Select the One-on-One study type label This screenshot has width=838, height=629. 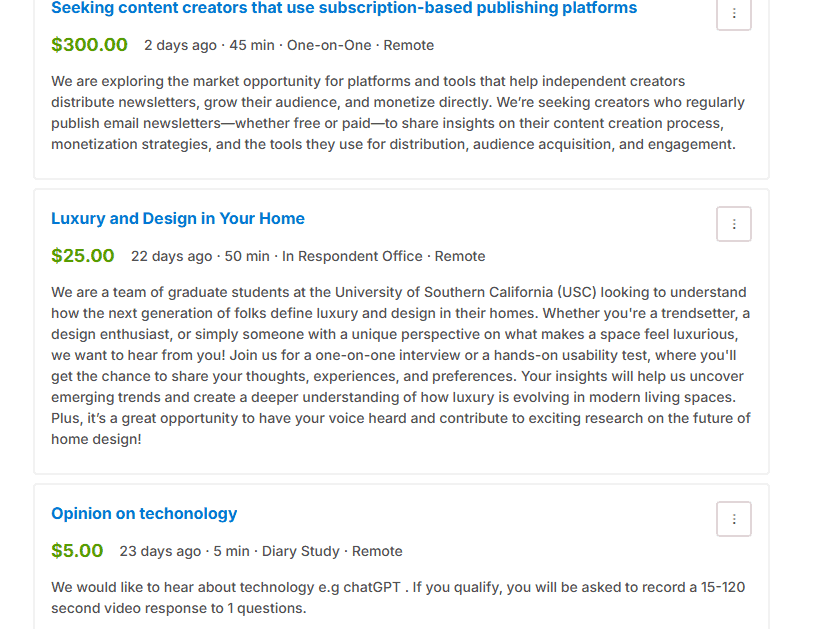coord(329,45)
